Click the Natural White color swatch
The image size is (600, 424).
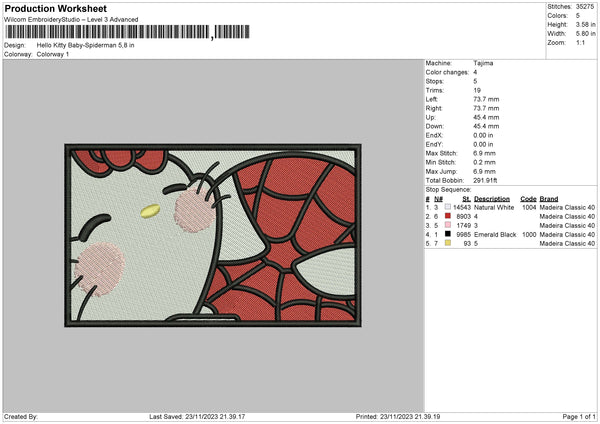click(x=447, y=206)
